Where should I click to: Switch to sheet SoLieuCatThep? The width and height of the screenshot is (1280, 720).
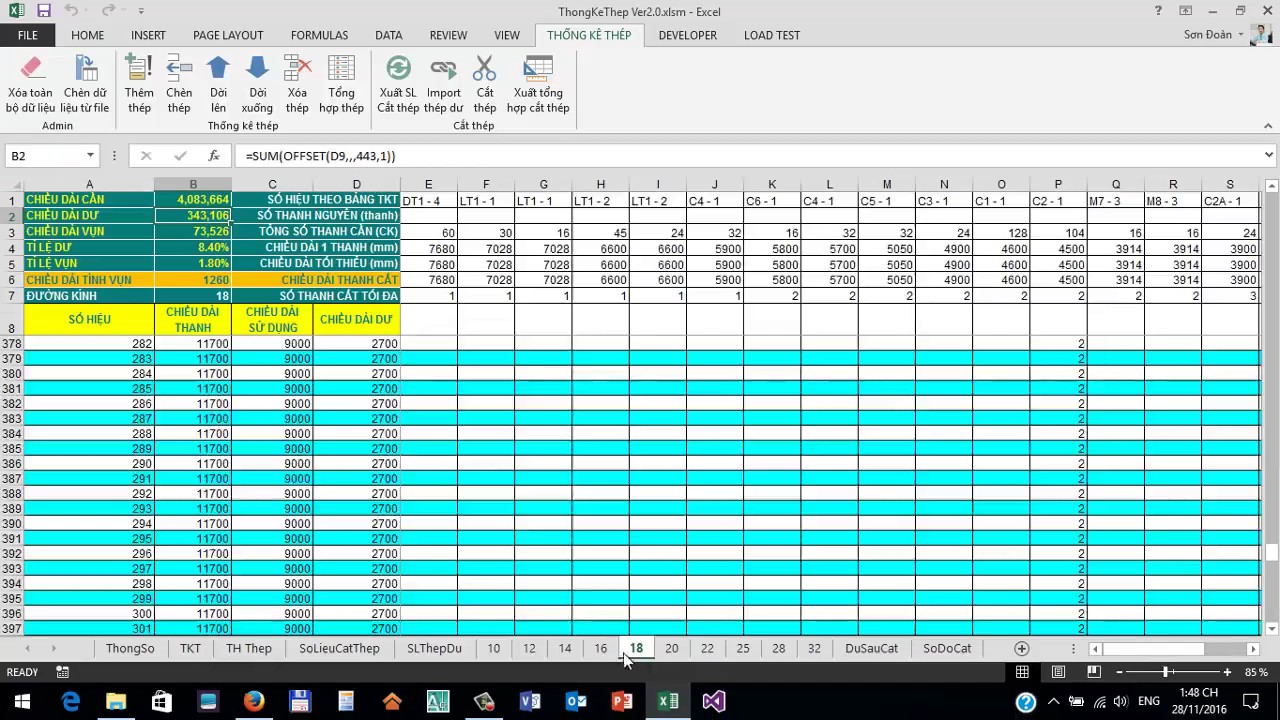[339, 648]
